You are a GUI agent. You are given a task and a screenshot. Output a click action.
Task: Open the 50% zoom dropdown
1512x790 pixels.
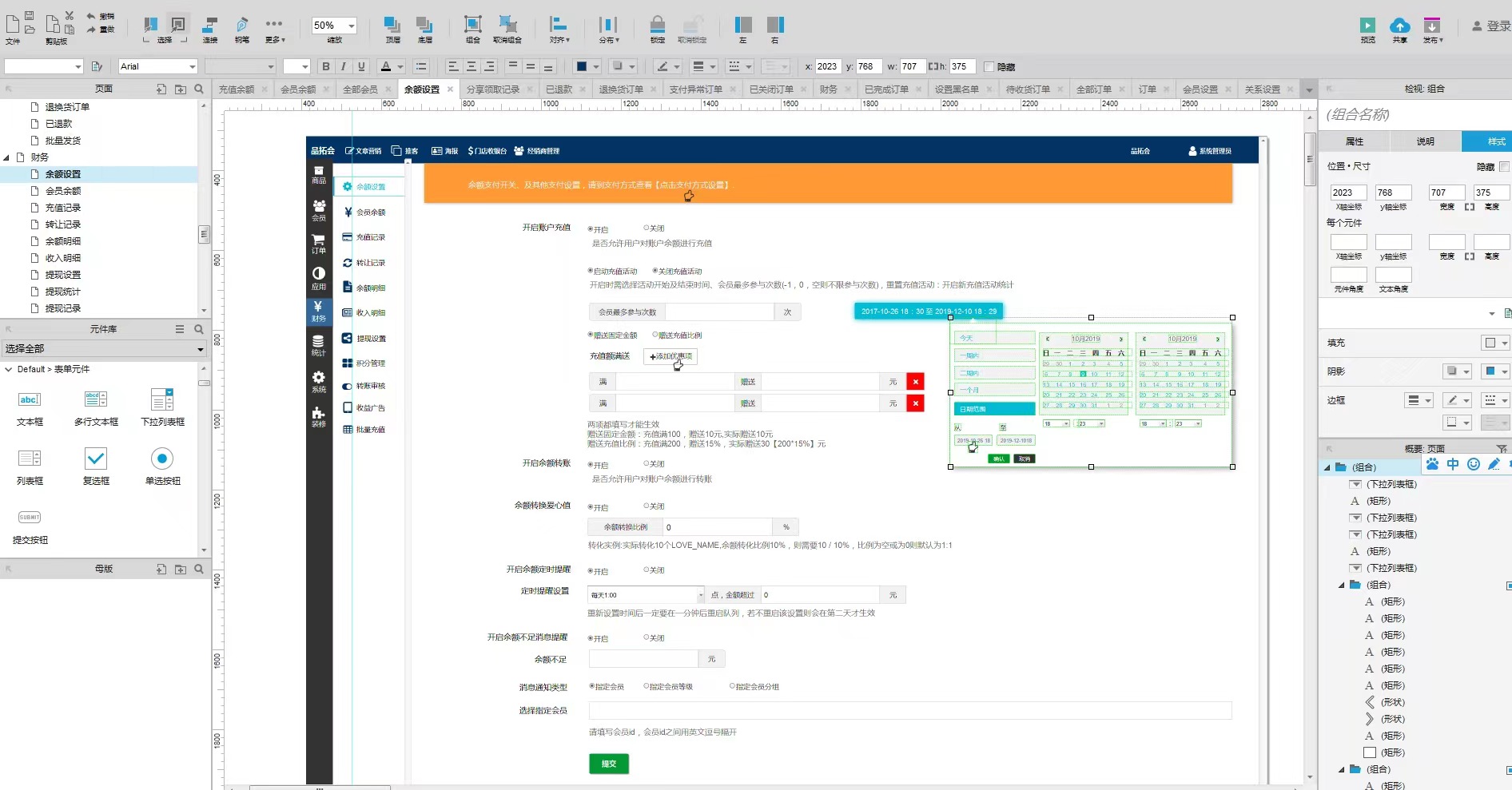tap(352, 26)
